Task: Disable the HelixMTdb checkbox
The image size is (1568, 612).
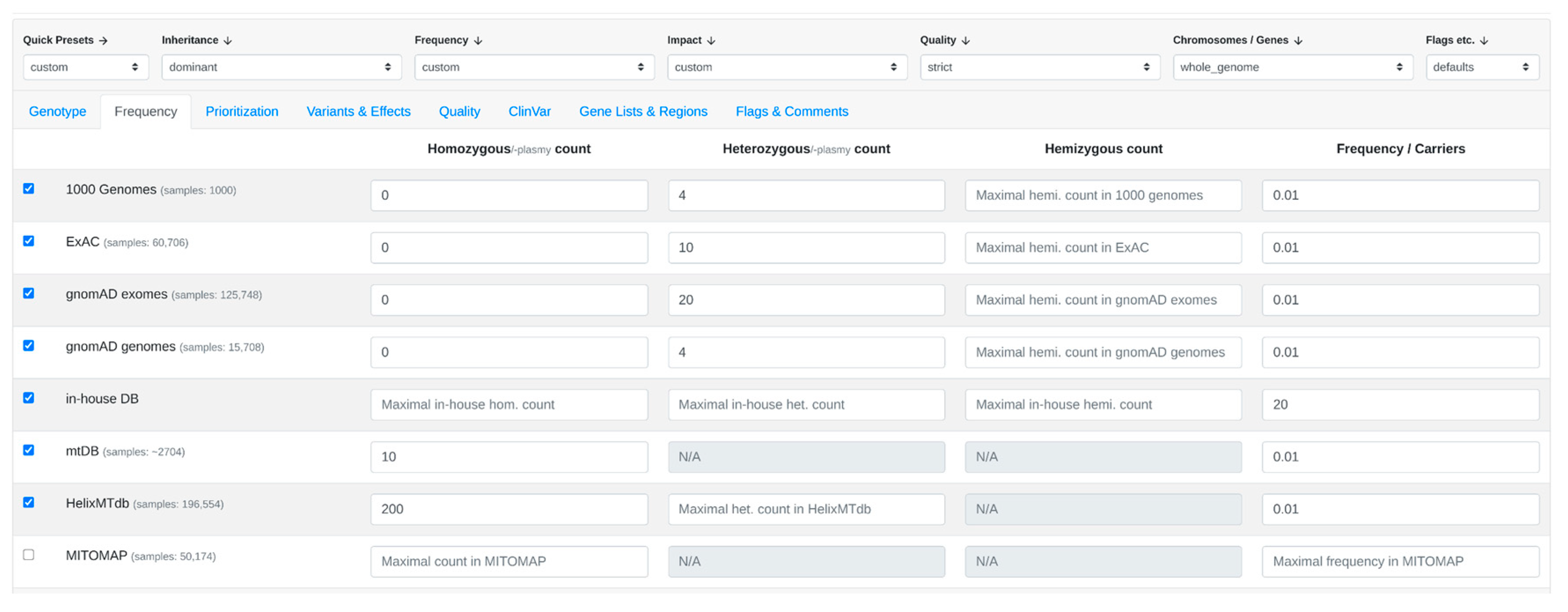Action: coord(29,502)
